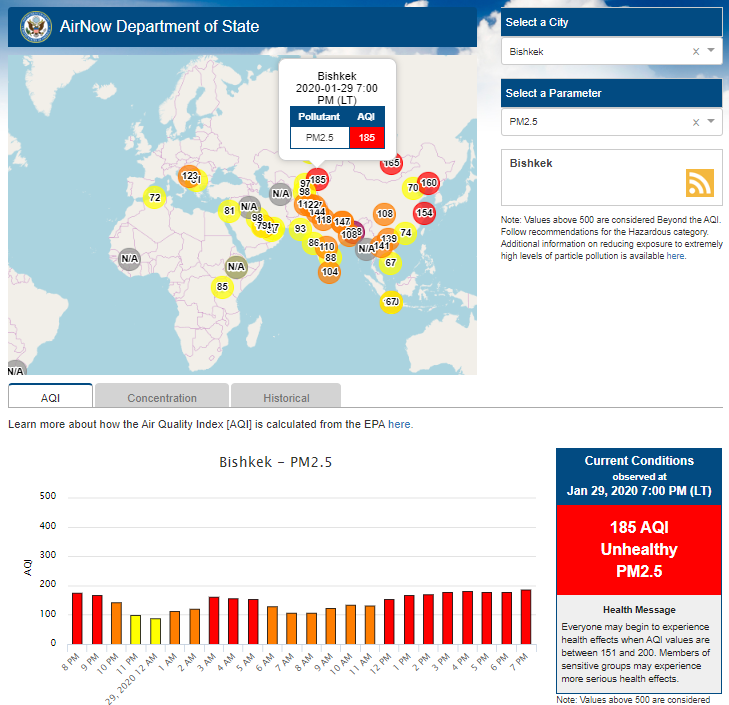
Task: Open the orange RSS feed icon
Action: 699,183
